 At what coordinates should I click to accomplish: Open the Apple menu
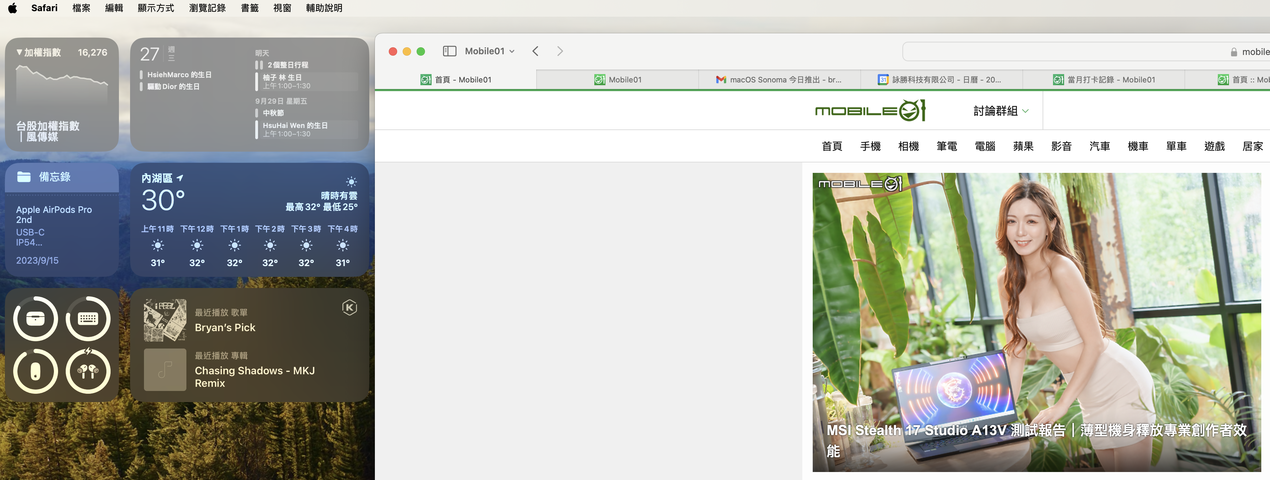click(x=13, y=8)
